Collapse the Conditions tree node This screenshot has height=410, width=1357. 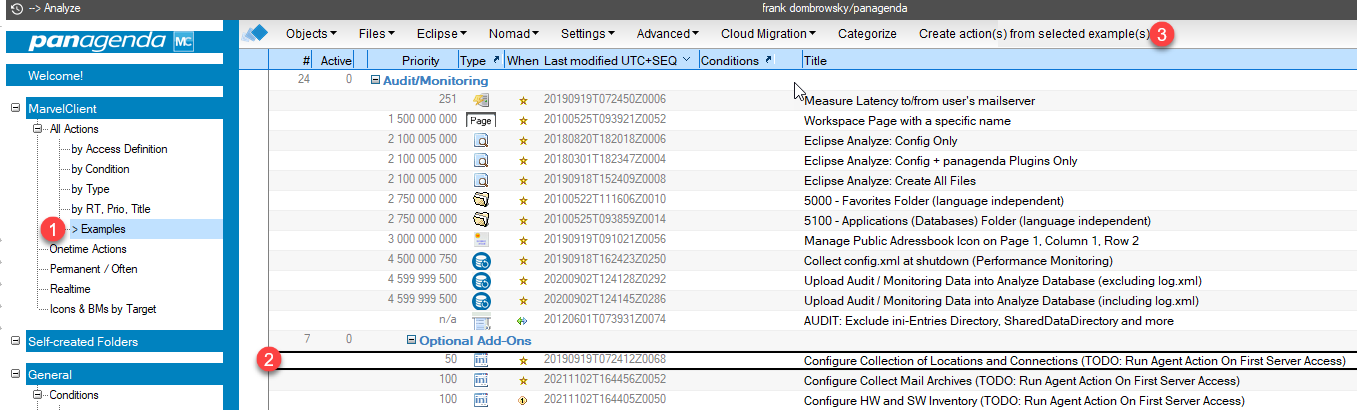tap(38, 395)
